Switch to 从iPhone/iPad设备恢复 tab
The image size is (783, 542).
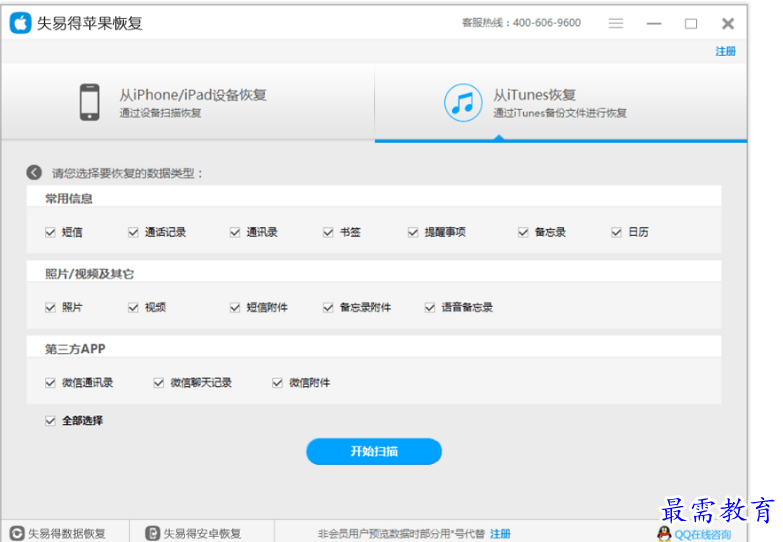click(x=188, y=102)
